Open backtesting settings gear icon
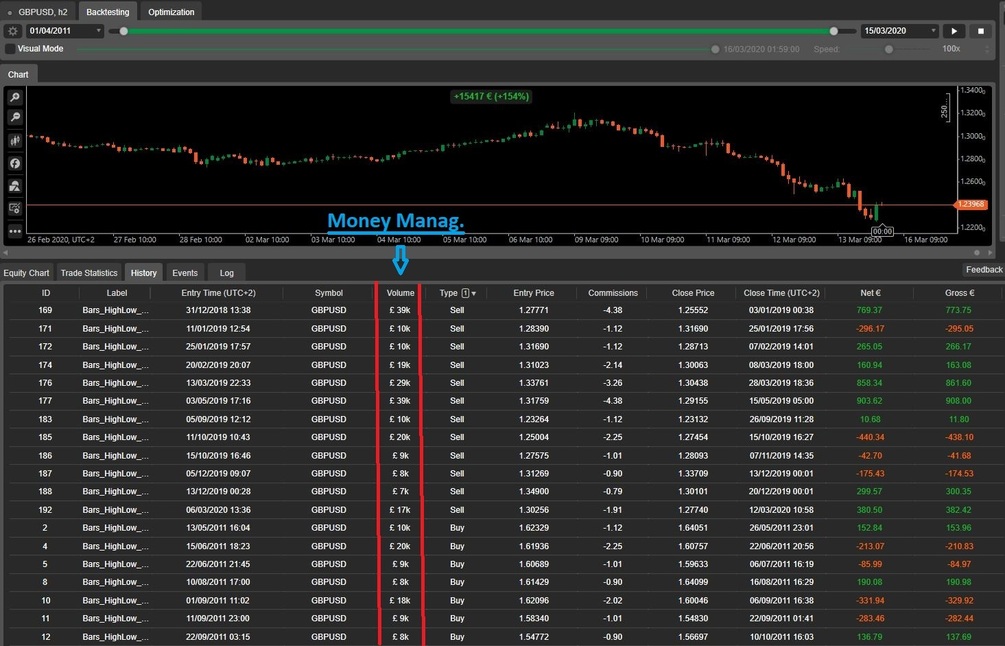1005x646 pixels. click(x=13, y=31)
